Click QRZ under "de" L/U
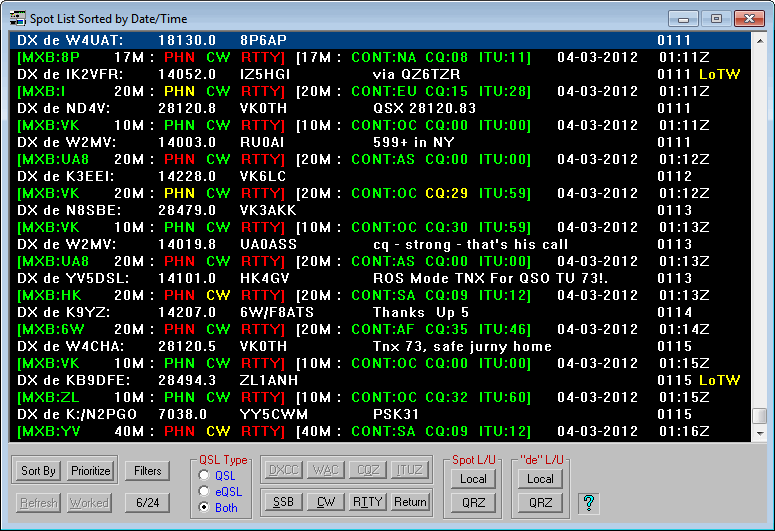Screen dimensions: 775x531 click(x=540, y=502)
